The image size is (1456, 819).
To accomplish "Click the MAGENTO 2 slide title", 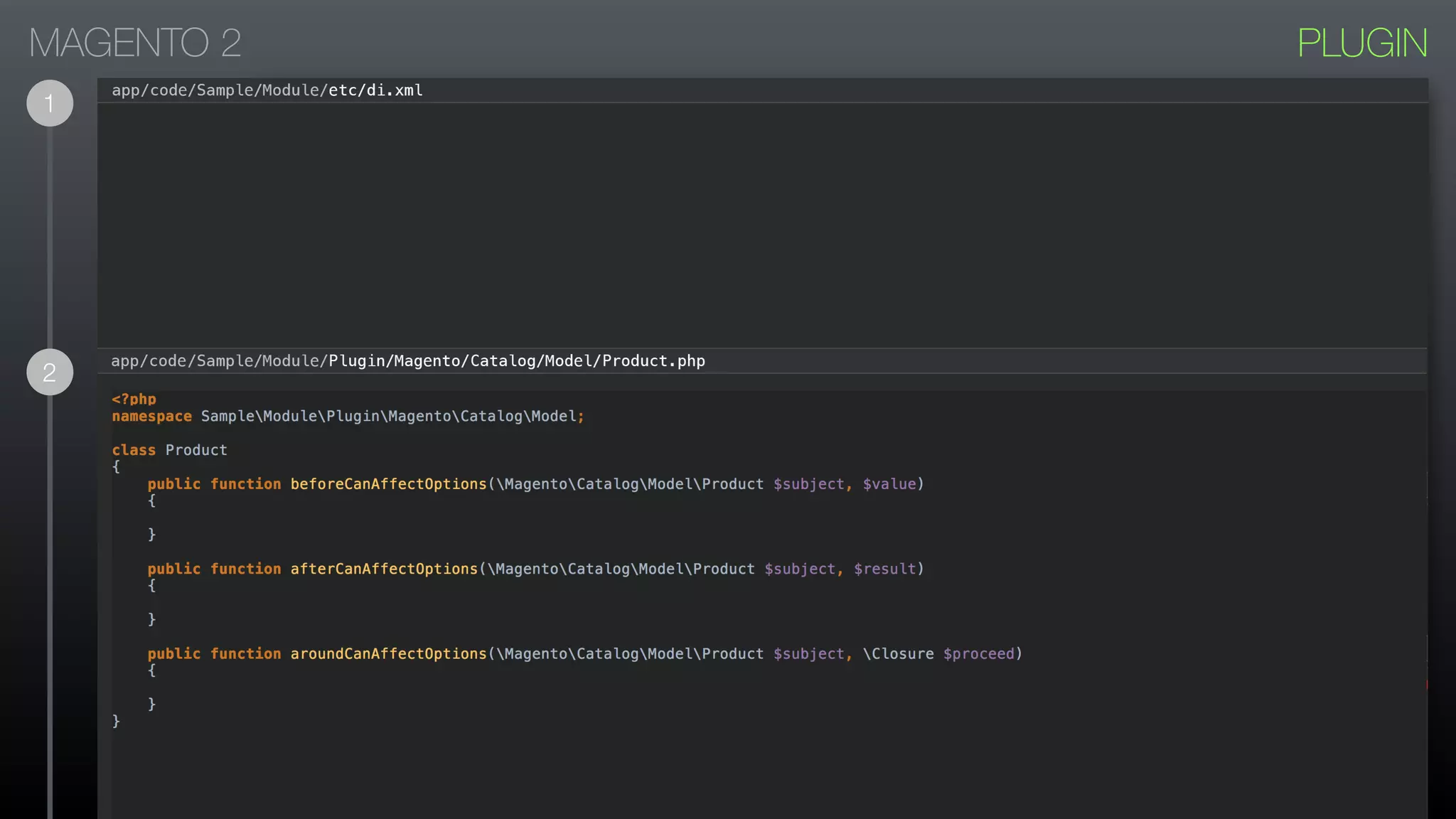I will [x=135, y=43].
